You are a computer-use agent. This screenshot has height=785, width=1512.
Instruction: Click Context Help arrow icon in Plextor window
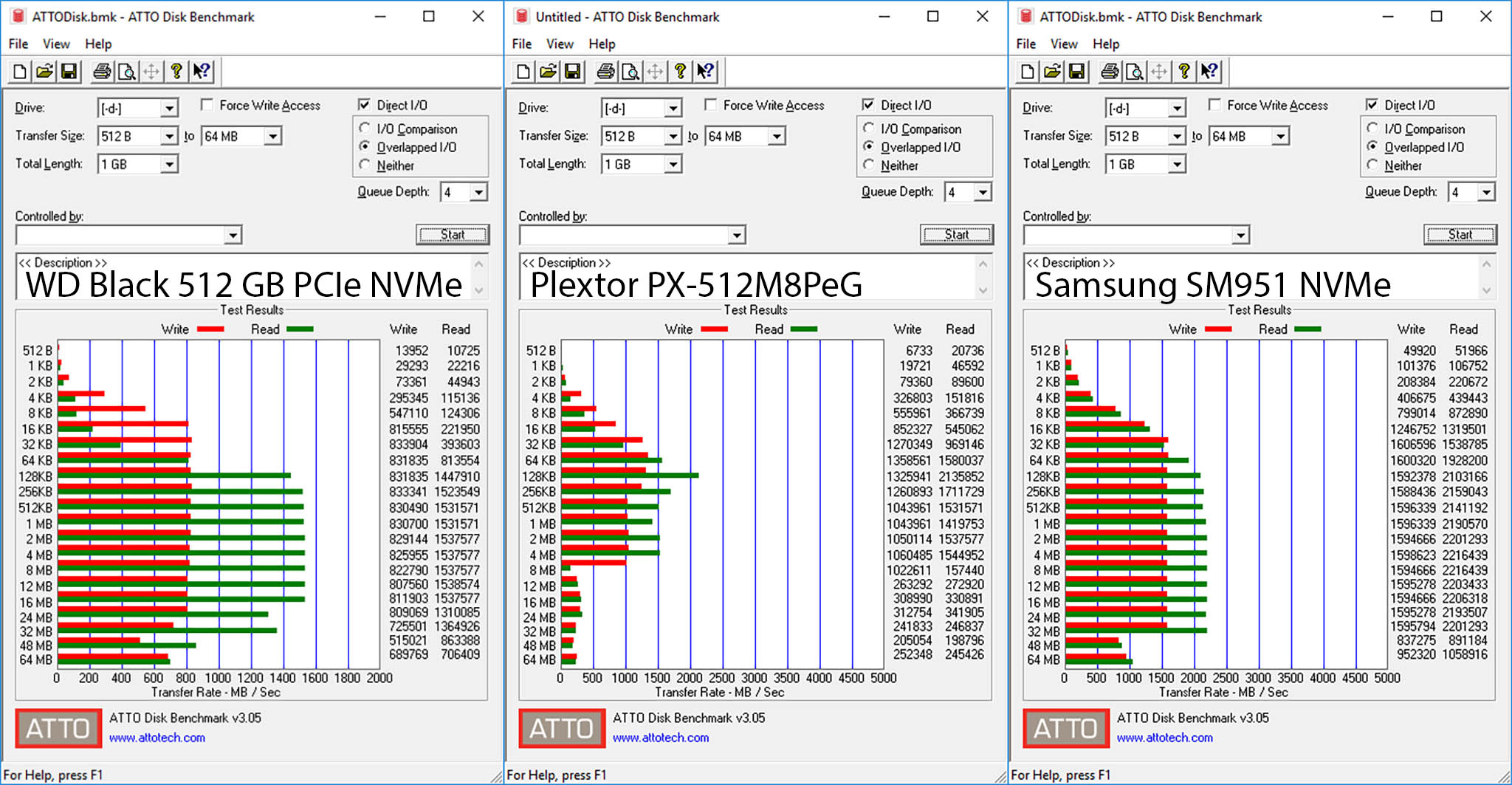point(705,72)
